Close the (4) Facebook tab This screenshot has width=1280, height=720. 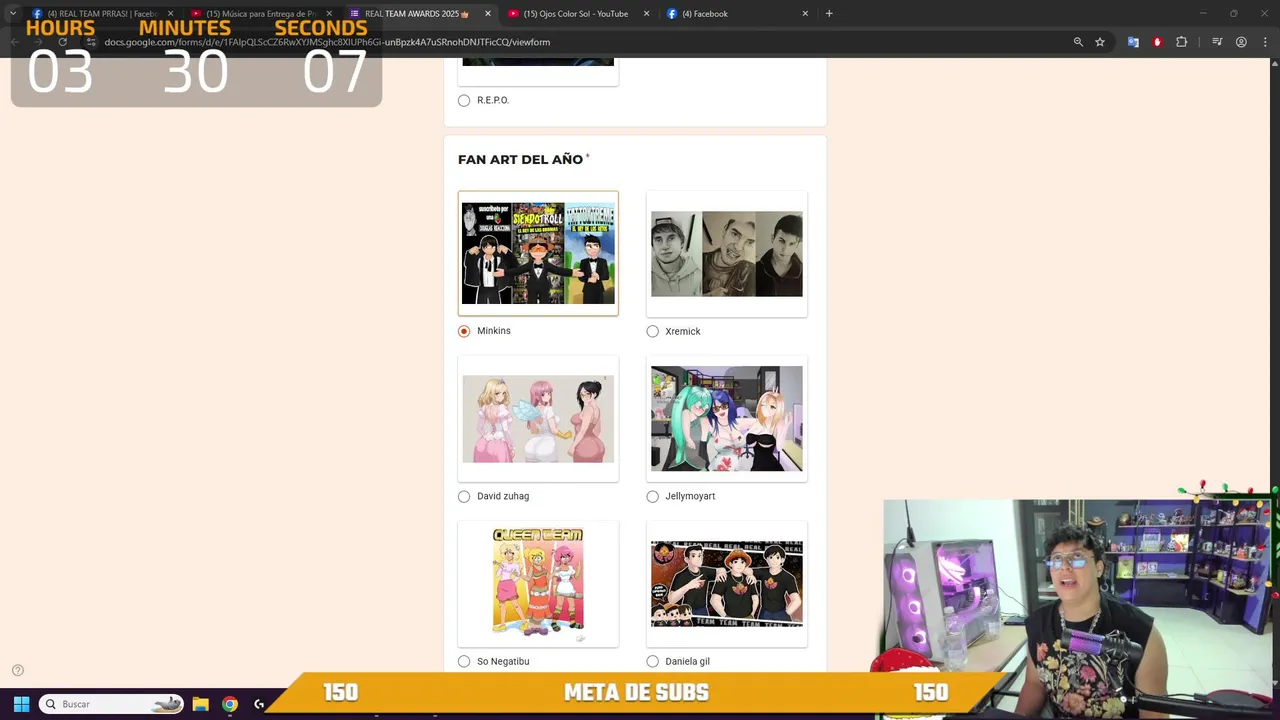[805, 14]
